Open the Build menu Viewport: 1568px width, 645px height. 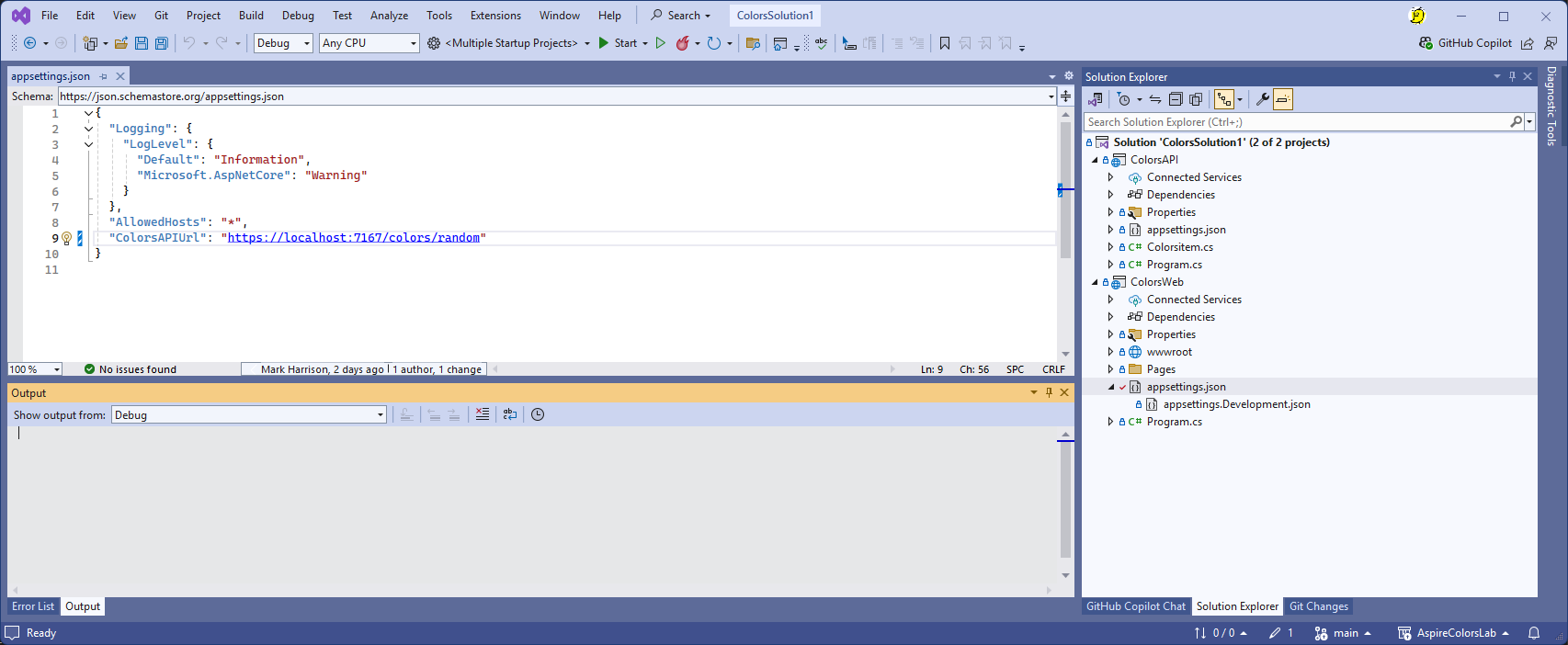pos(251,16)
